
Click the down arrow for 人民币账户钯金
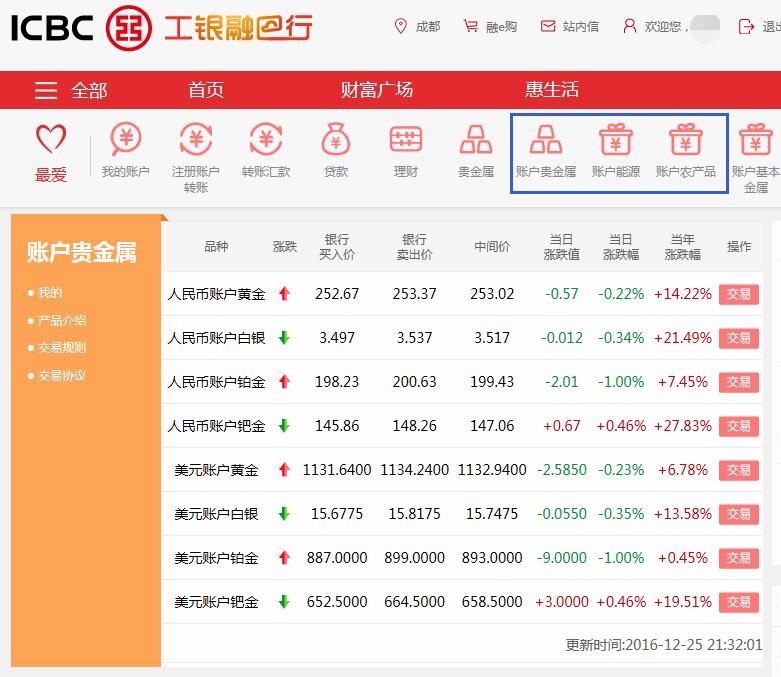point(284,426)
